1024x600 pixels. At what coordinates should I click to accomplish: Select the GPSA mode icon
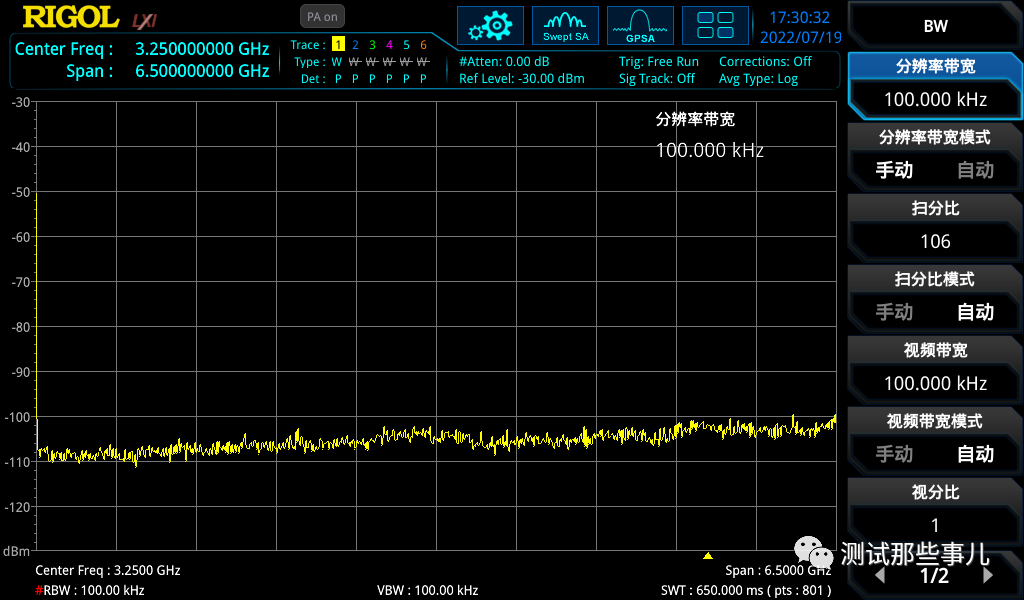[639, 25]
